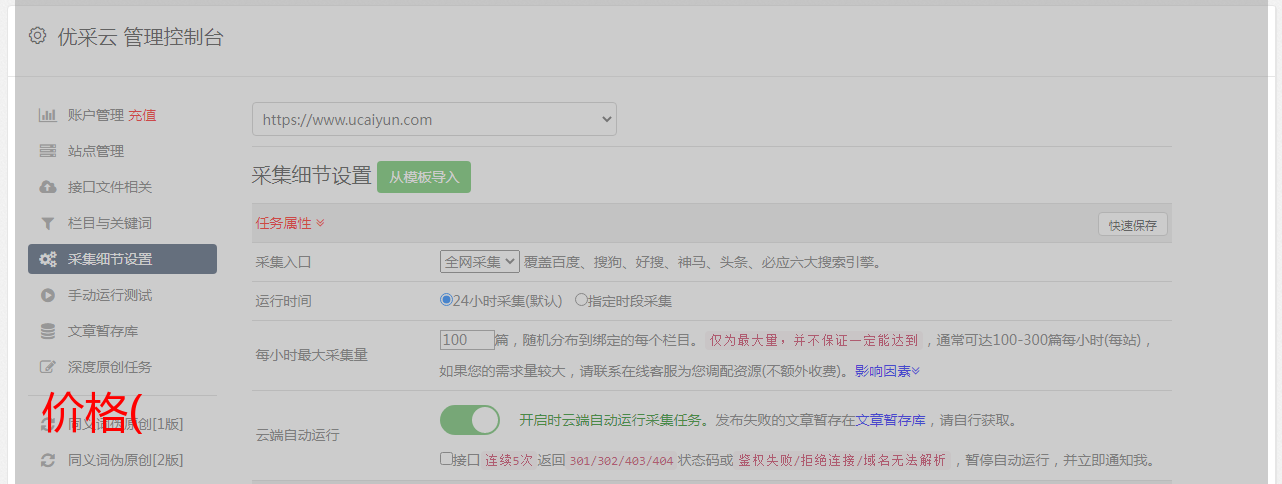The width and height of the screenshot is (1282, 484).
Task: Collapse the 任务属性 section
Action: pyautogui.click(x=290, y=223)
